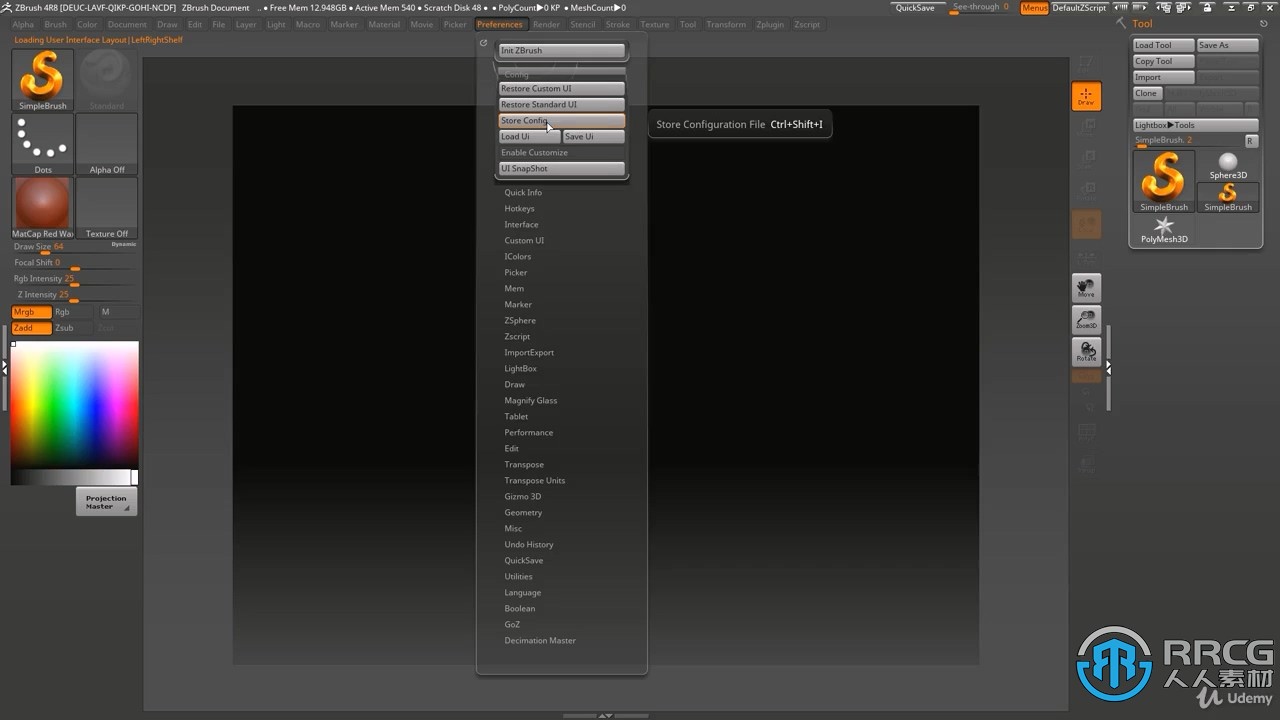Expand the Hotkeys preferences section
Viewport: 1280px width, 720px height.
(519, 208)
